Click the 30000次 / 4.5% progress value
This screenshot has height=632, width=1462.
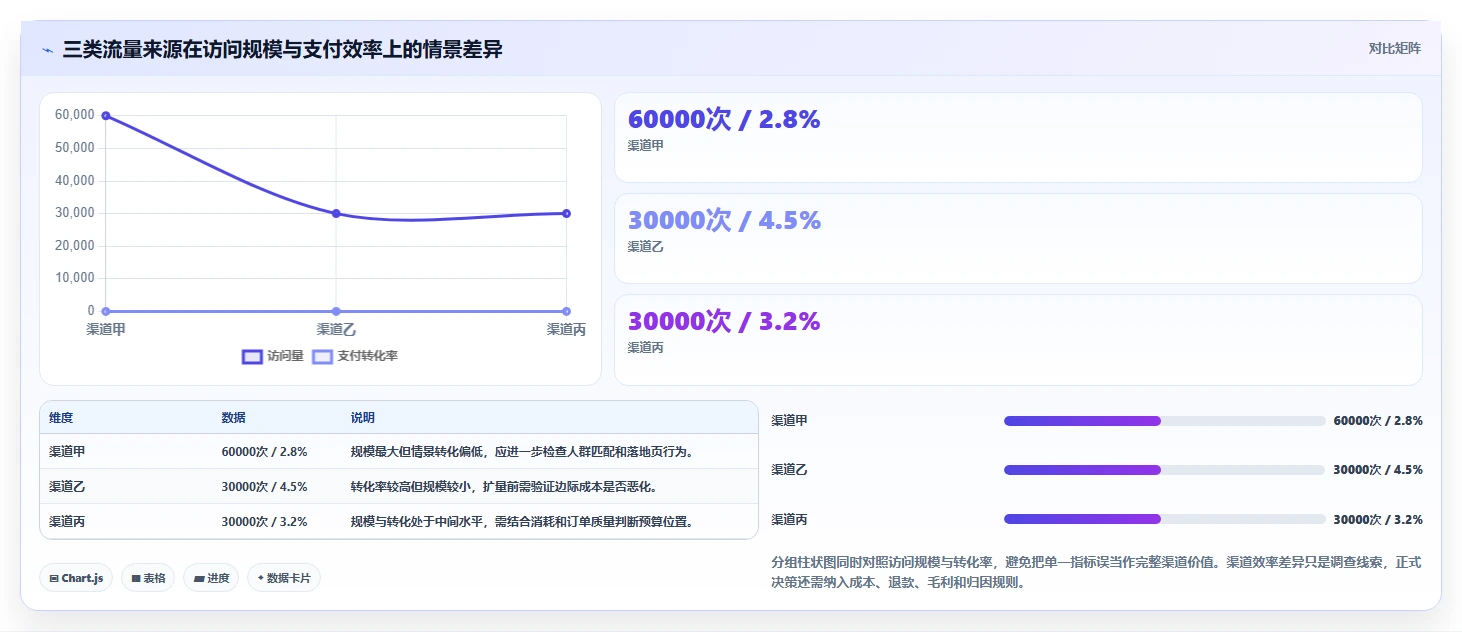[x=1378, y=470]
